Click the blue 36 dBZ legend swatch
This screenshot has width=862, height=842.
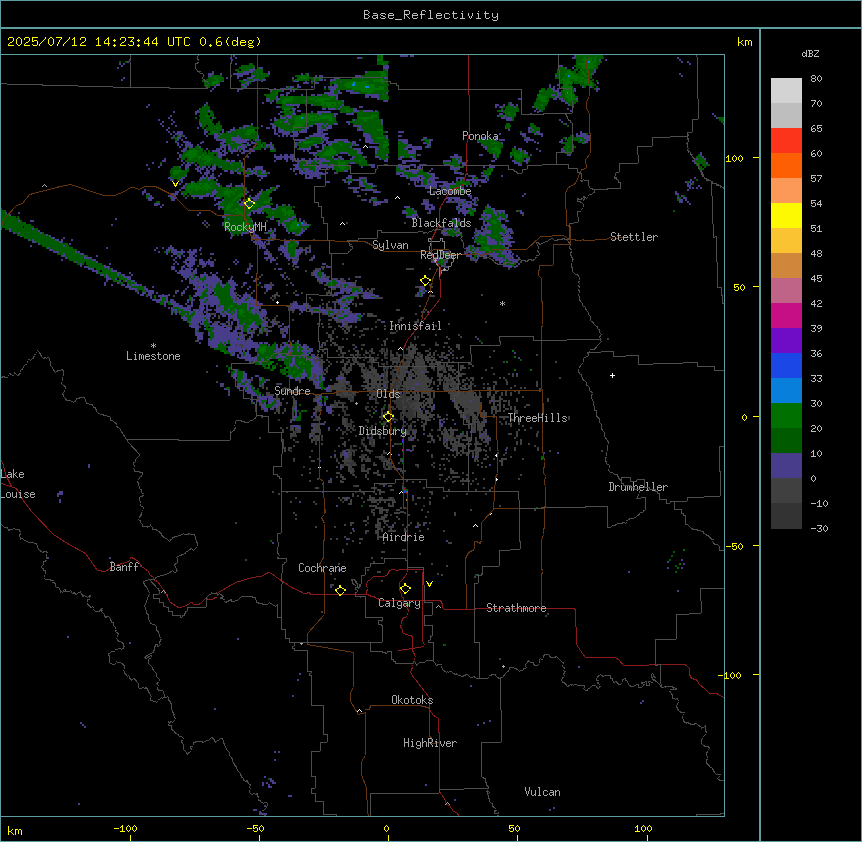(786, 365)
